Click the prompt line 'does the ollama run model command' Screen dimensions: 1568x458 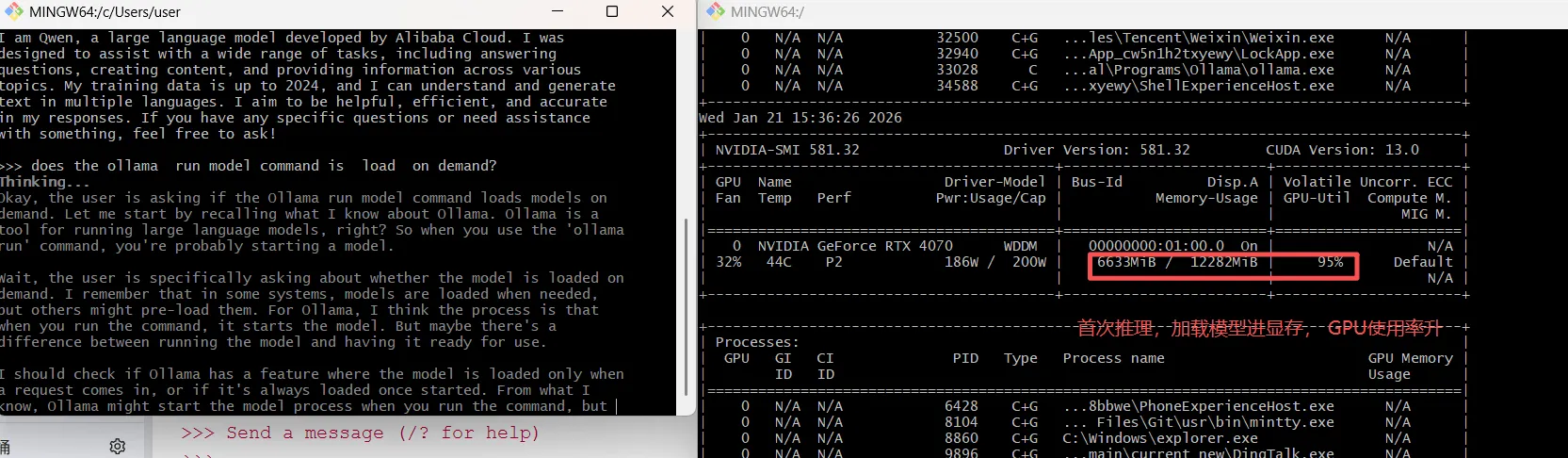click(248, 166)
